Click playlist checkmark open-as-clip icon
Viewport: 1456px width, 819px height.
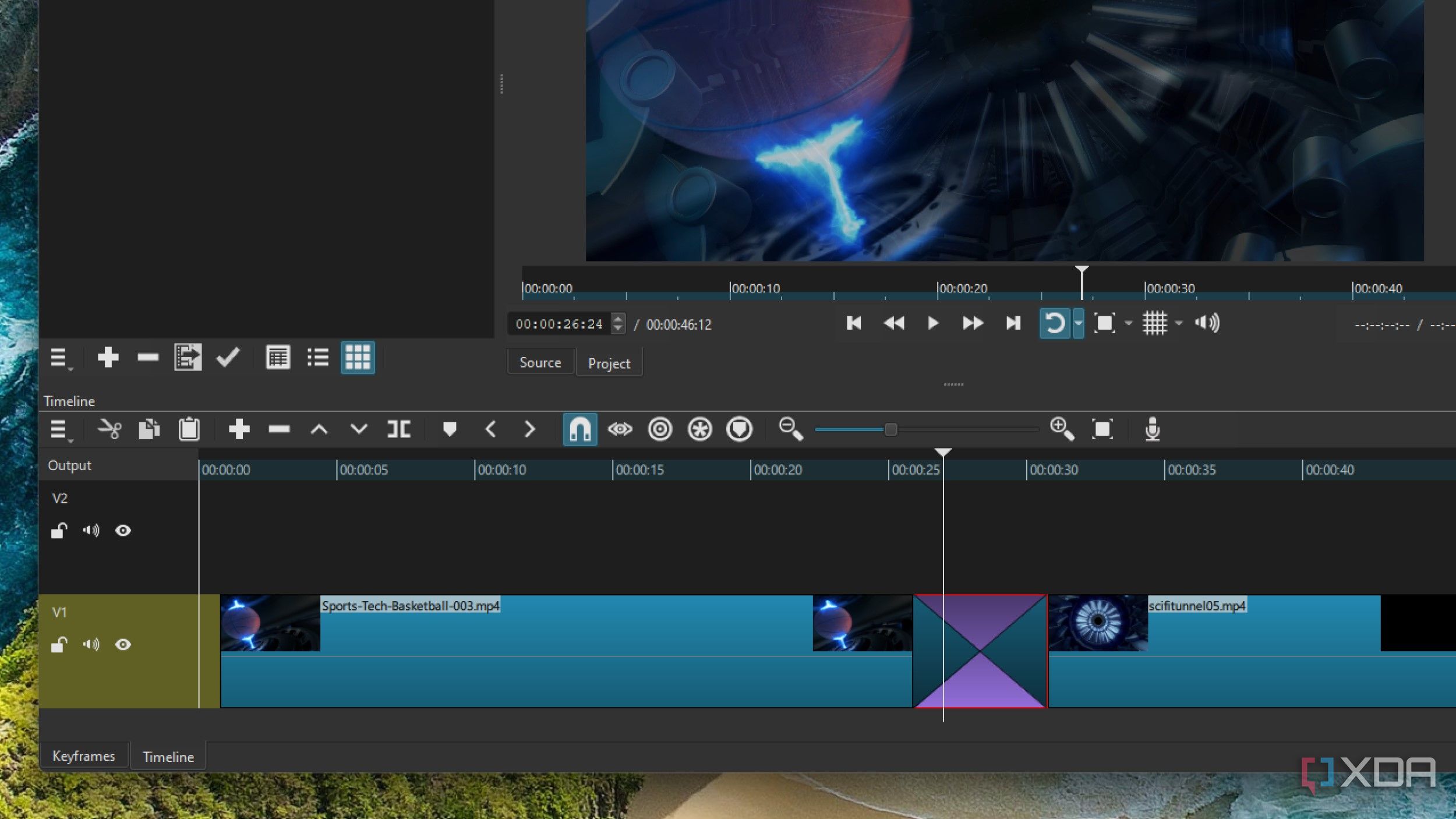(x=228, y=357)
